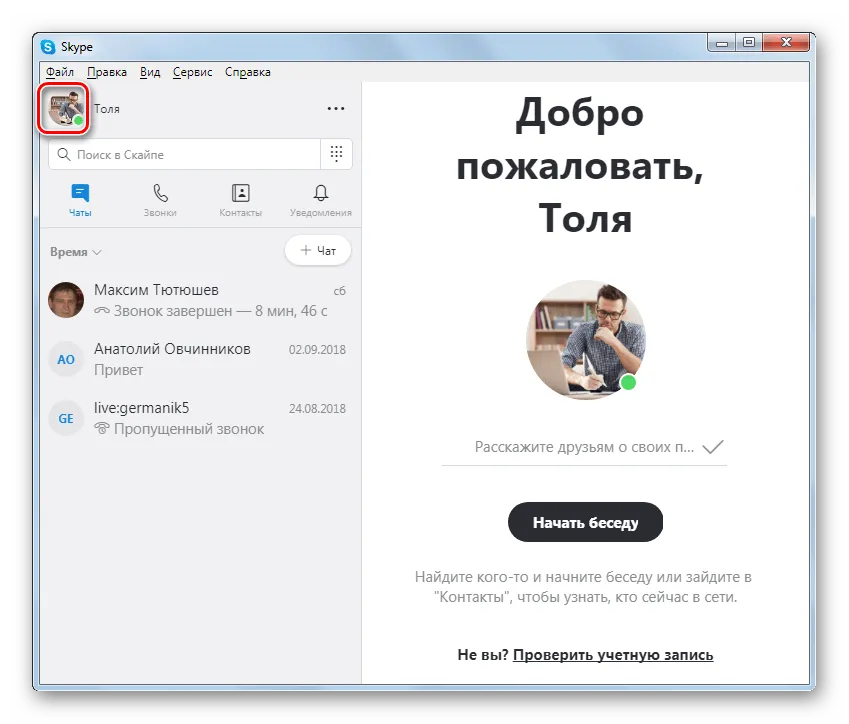
Task: Open the Уведомления tab
Action: pos(321,200)
